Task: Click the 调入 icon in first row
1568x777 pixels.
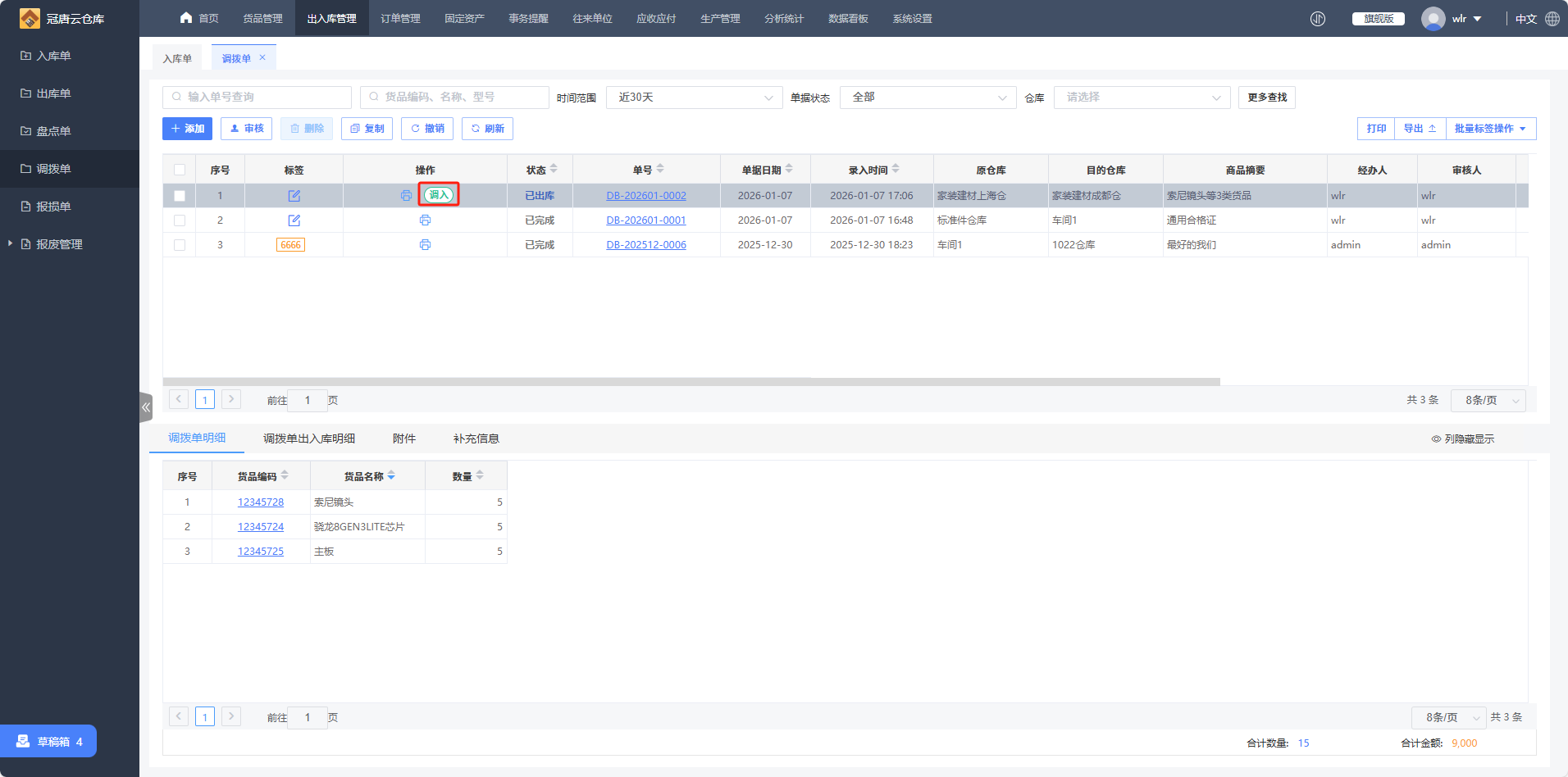Action: (x=439, y=195)
